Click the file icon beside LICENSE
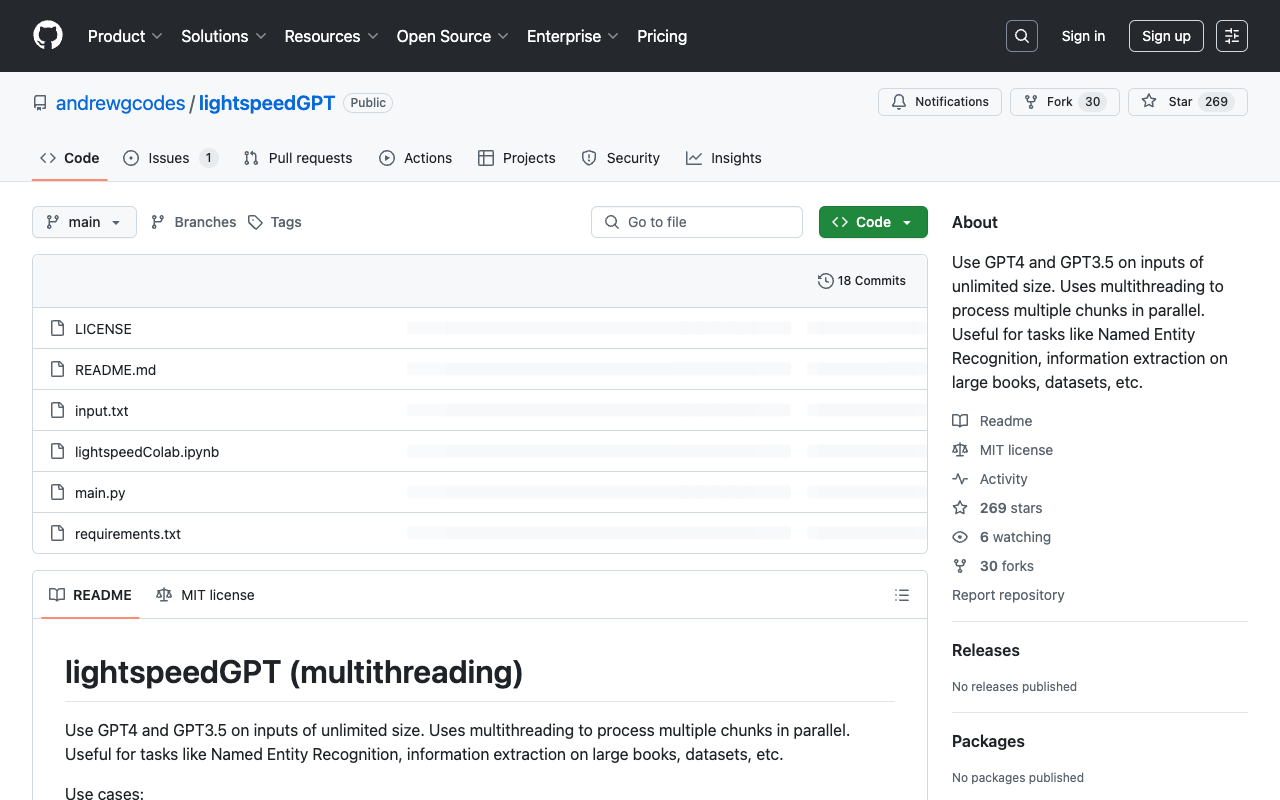Screen dimensions: 1280x800 pyautogui.click(x=58, y=329)
